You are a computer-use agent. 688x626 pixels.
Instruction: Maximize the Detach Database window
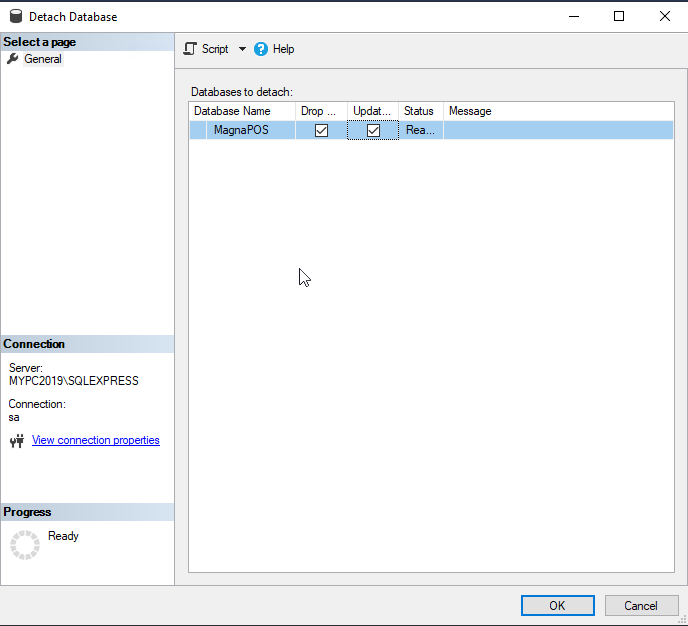pyautogui.click(x=619, y=16)
